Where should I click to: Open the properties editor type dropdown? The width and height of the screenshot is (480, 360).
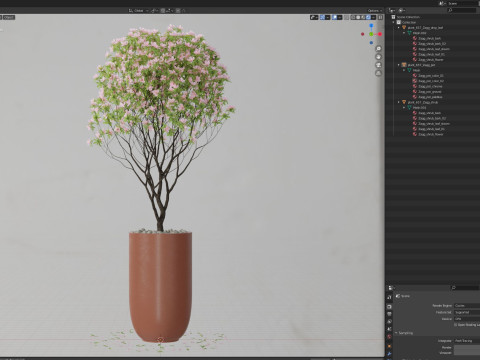click(x=392, y=288)
